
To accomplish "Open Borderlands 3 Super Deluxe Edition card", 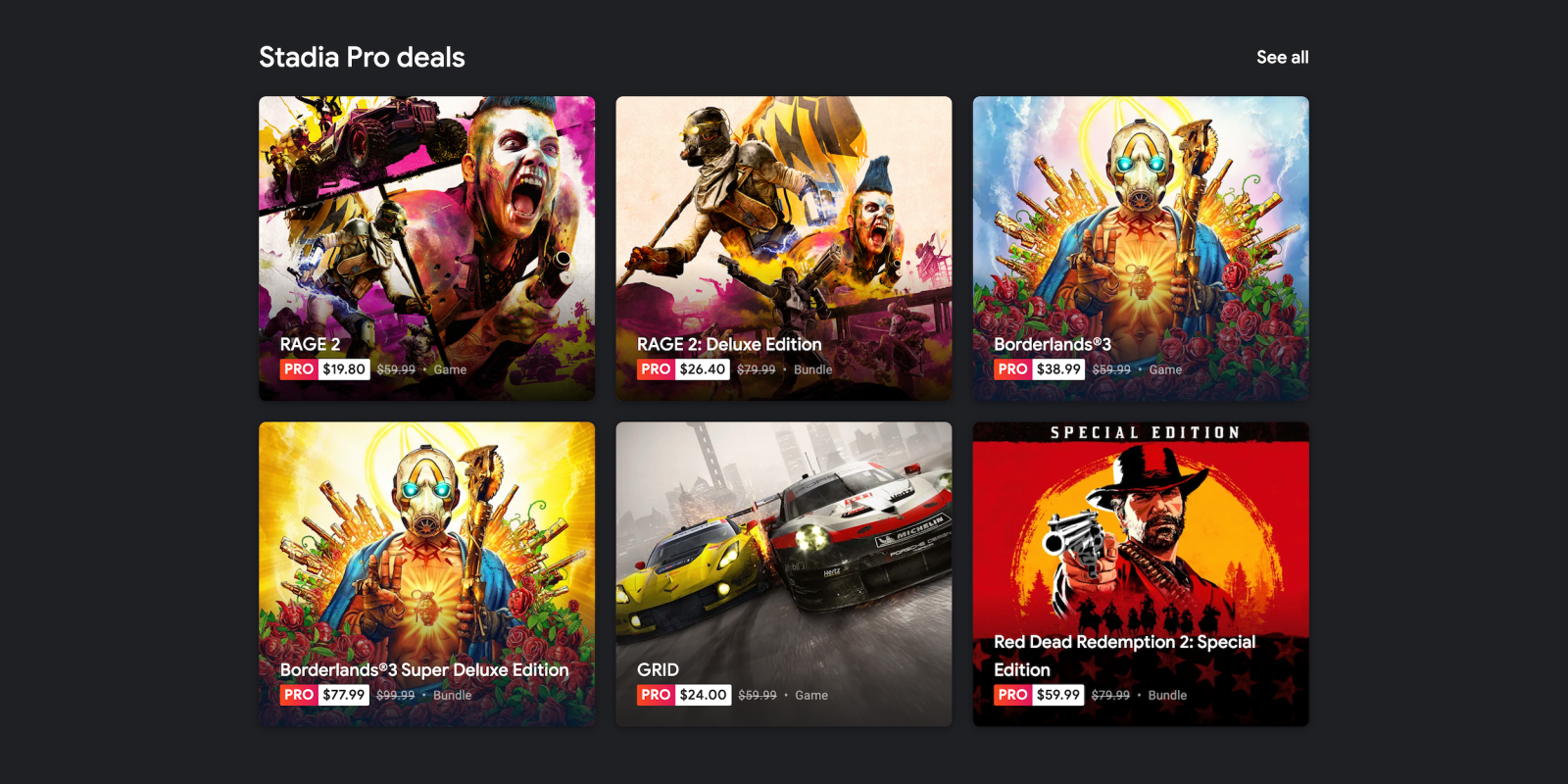I will click(426, 574).
